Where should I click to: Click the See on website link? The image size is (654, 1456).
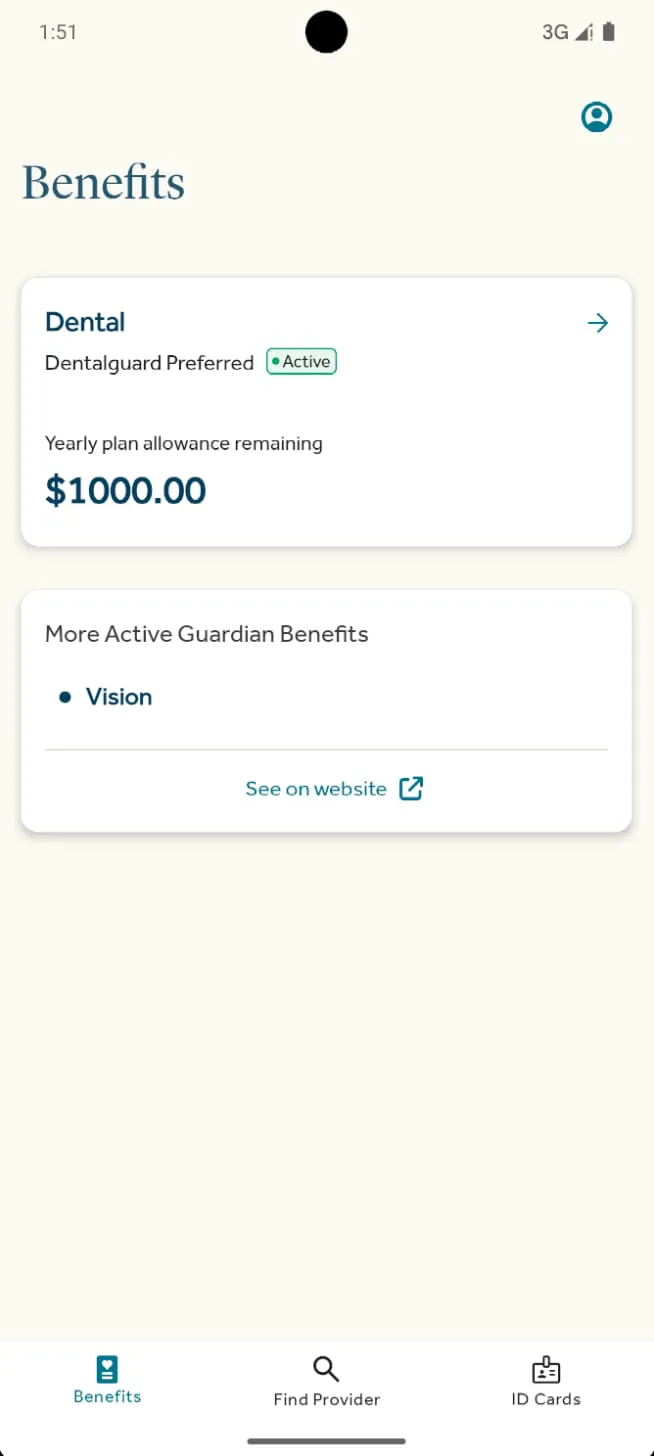(x=315, y=788)
